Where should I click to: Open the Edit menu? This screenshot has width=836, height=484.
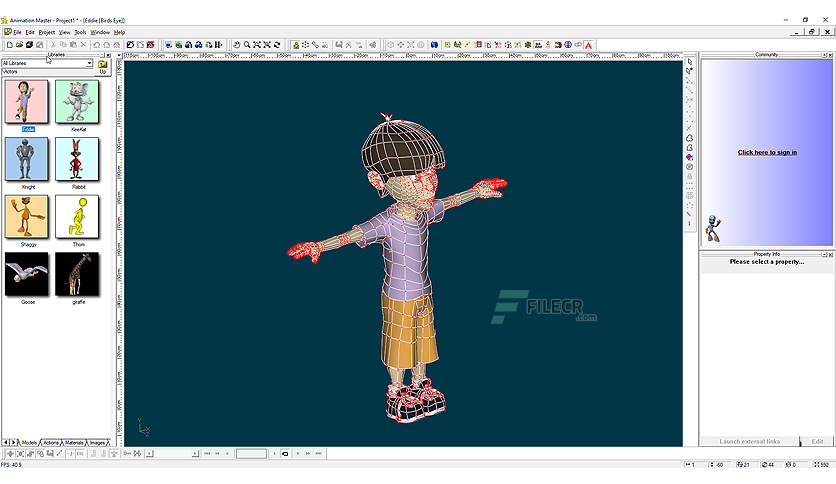(30, 33)
